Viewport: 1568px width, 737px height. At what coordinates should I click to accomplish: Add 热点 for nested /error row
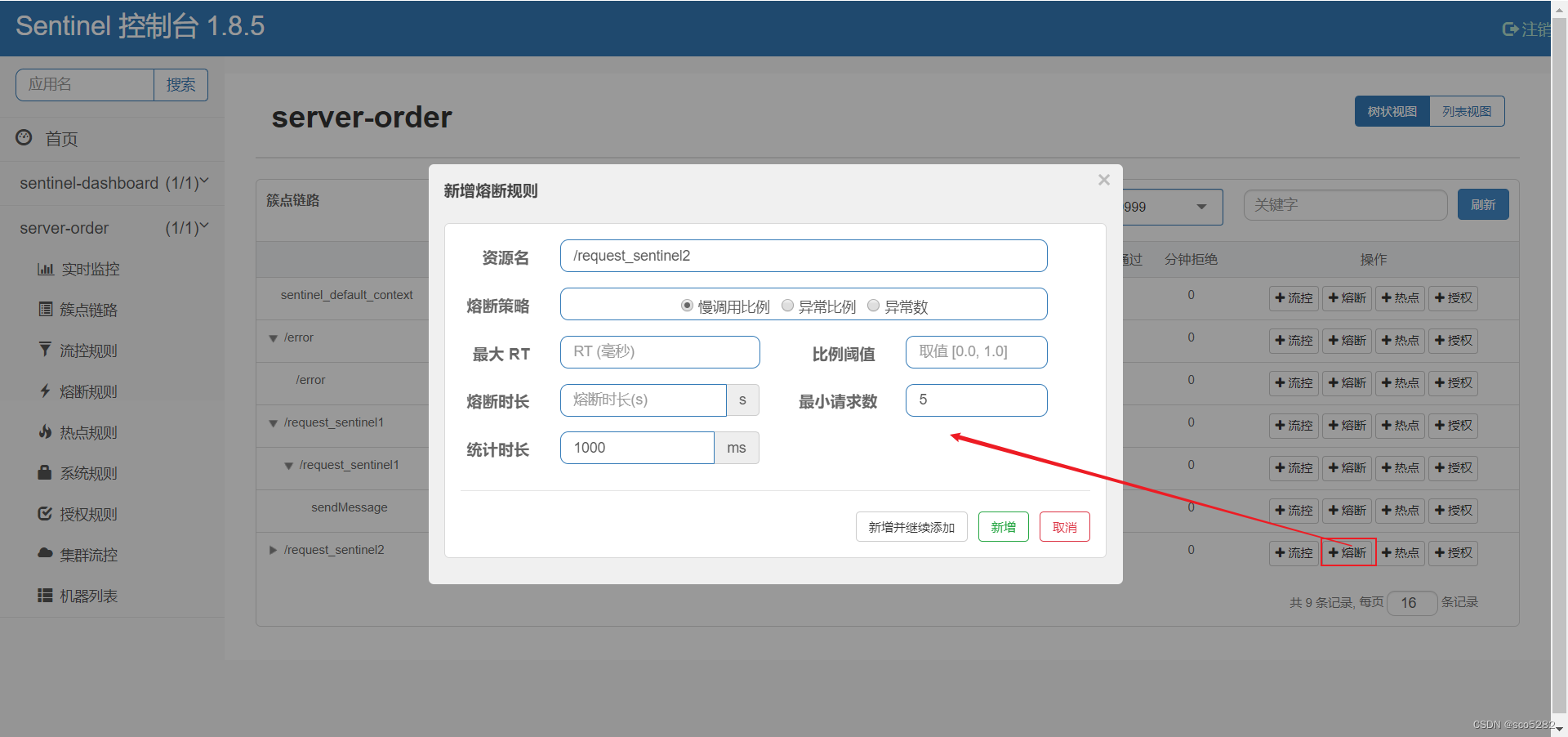point(1400,383)
